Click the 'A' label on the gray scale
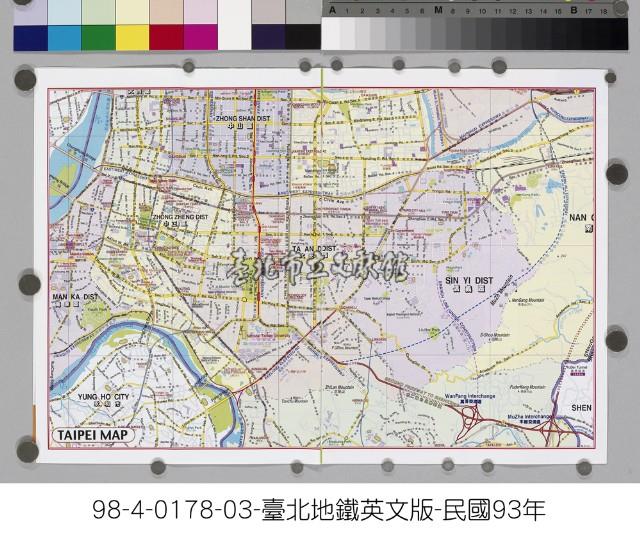640x533 pixels. pos(333,10)
